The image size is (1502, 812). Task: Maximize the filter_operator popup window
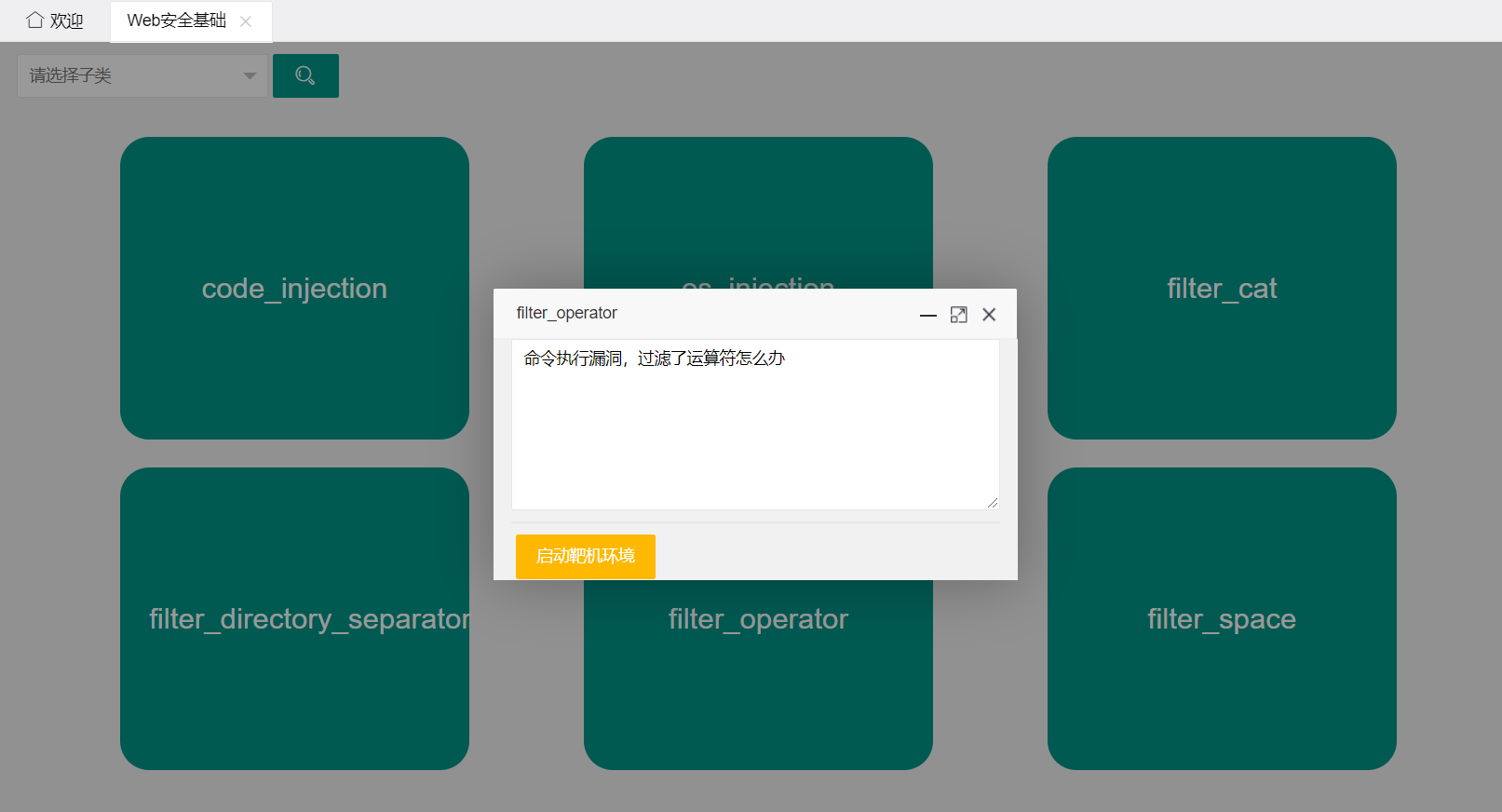click(958, 315)
